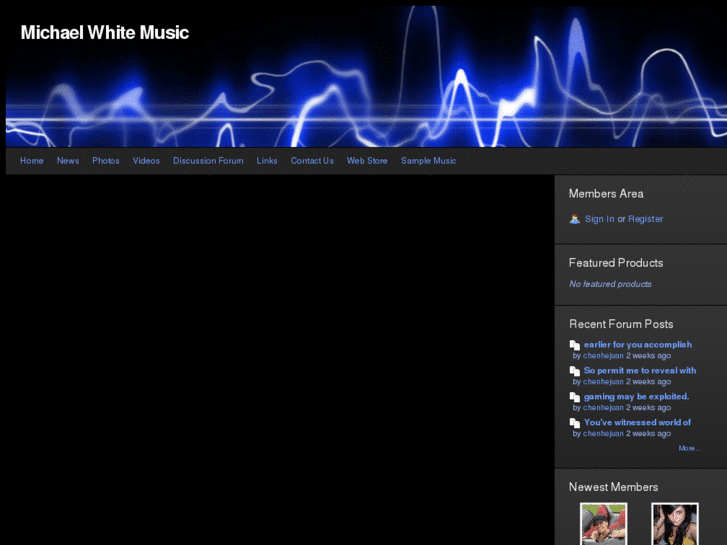727x545 pixels.
Task: Open post 'You've witnessed world of'
Action: pyautogui.click(x=638, y=423)
